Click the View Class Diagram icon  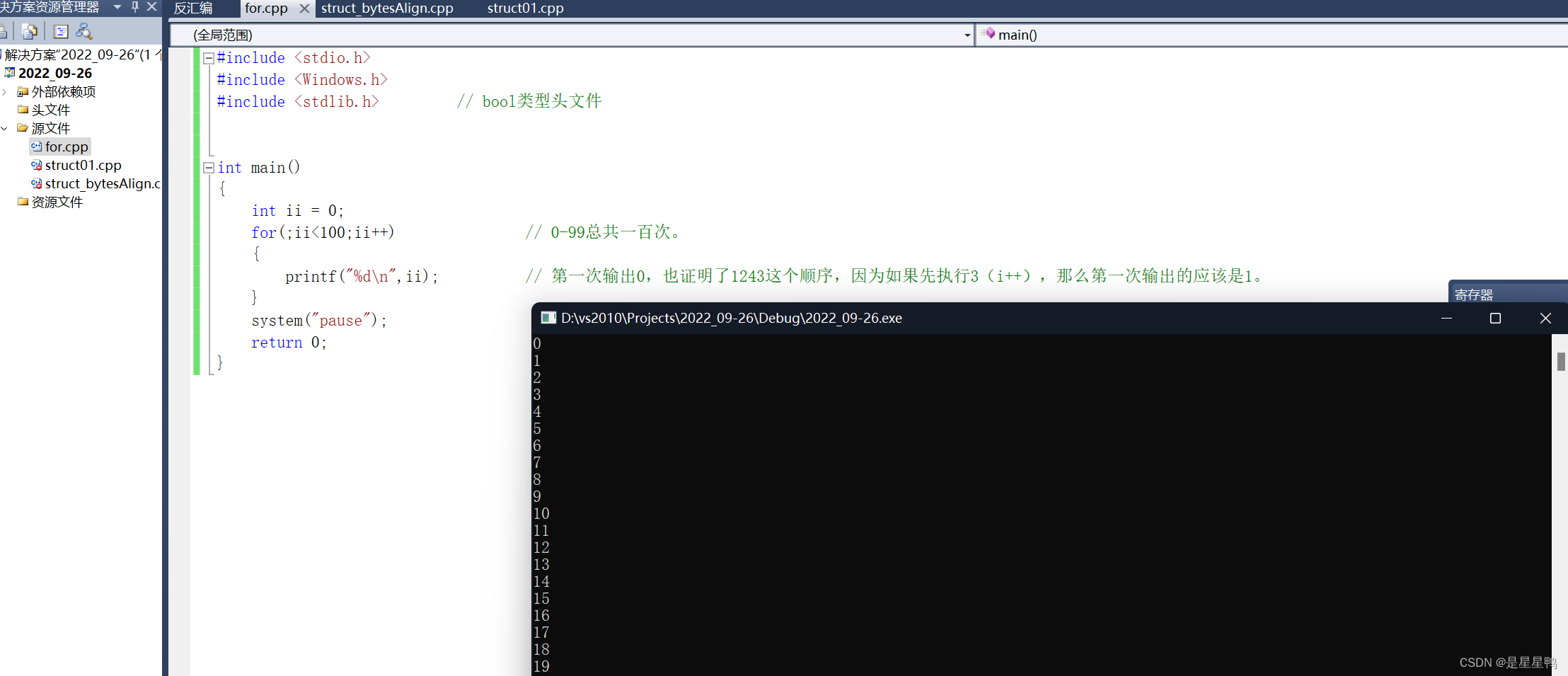(x=84, y=31)
